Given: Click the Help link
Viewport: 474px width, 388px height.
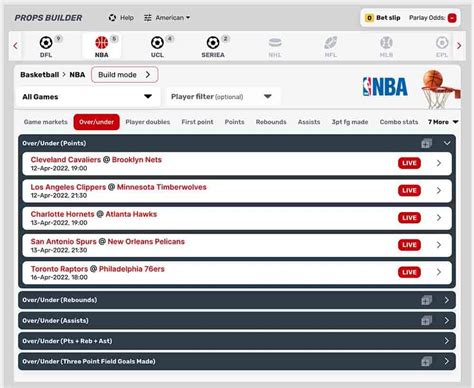Looking at the screenshot, I should point(127,18).
